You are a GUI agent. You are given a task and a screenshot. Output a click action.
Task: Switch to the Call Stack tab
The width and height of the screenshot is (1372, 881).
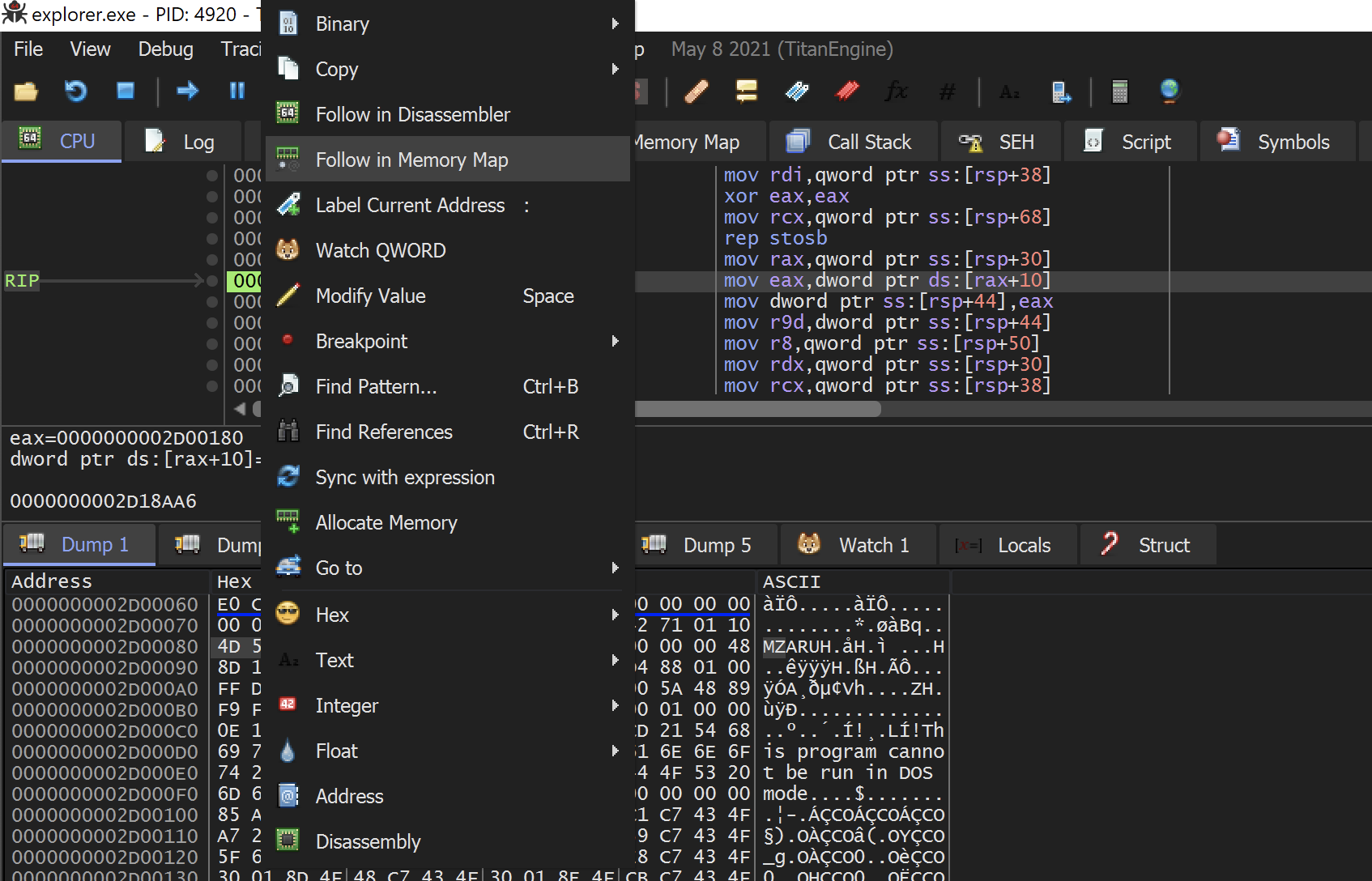853,143
